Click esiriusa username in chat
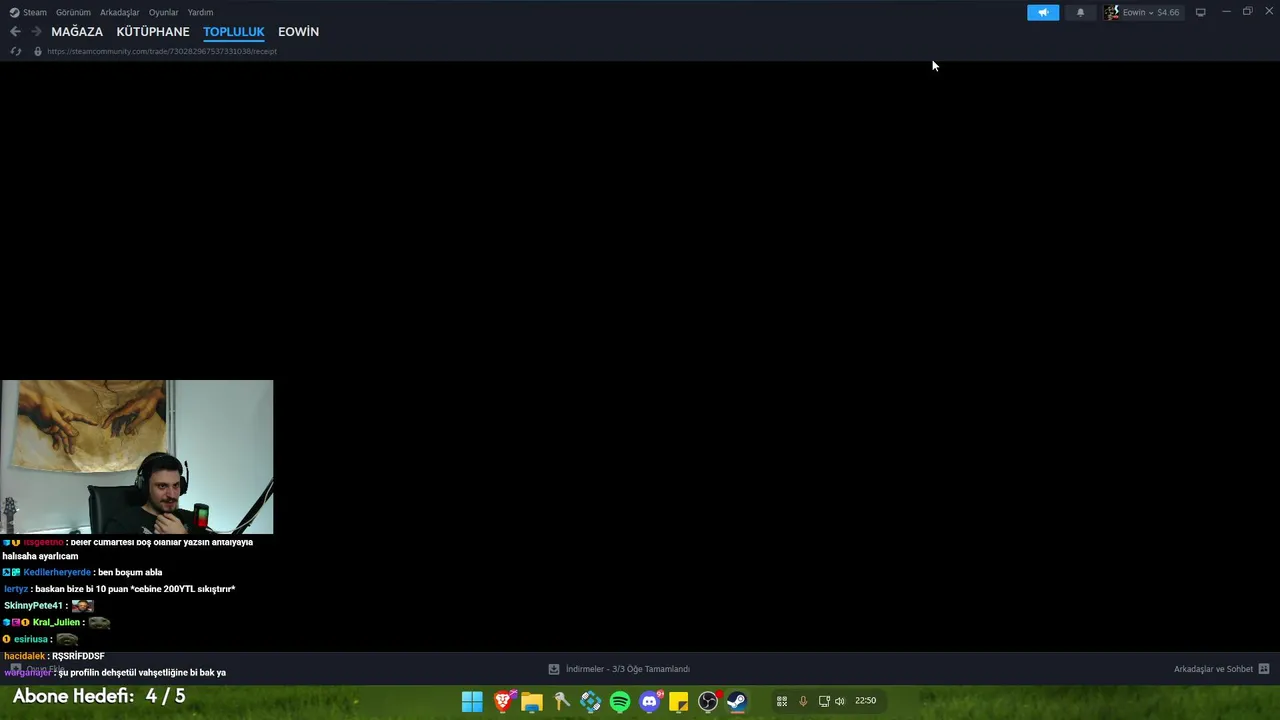1280x720 pixels. [x=31, y=639]
